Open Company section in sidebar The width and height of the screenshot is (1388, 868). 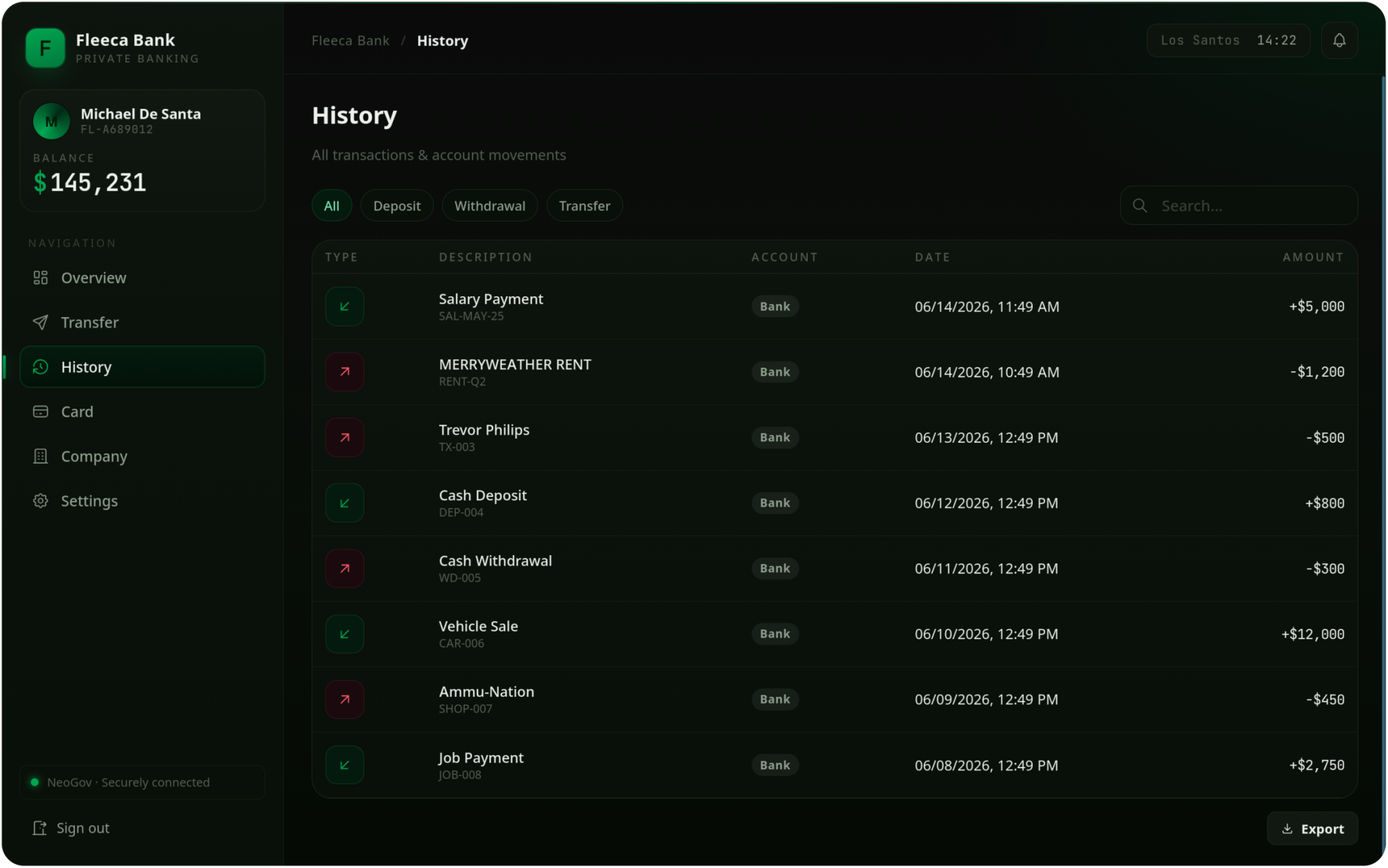click(x=142, y=456)
